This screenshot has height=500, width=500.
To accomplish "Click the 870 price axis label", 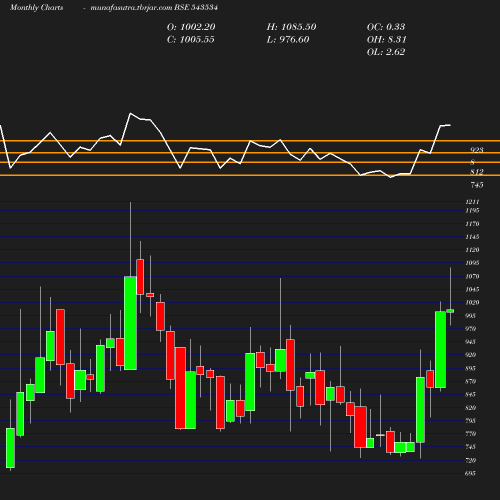I will (470, 381).
